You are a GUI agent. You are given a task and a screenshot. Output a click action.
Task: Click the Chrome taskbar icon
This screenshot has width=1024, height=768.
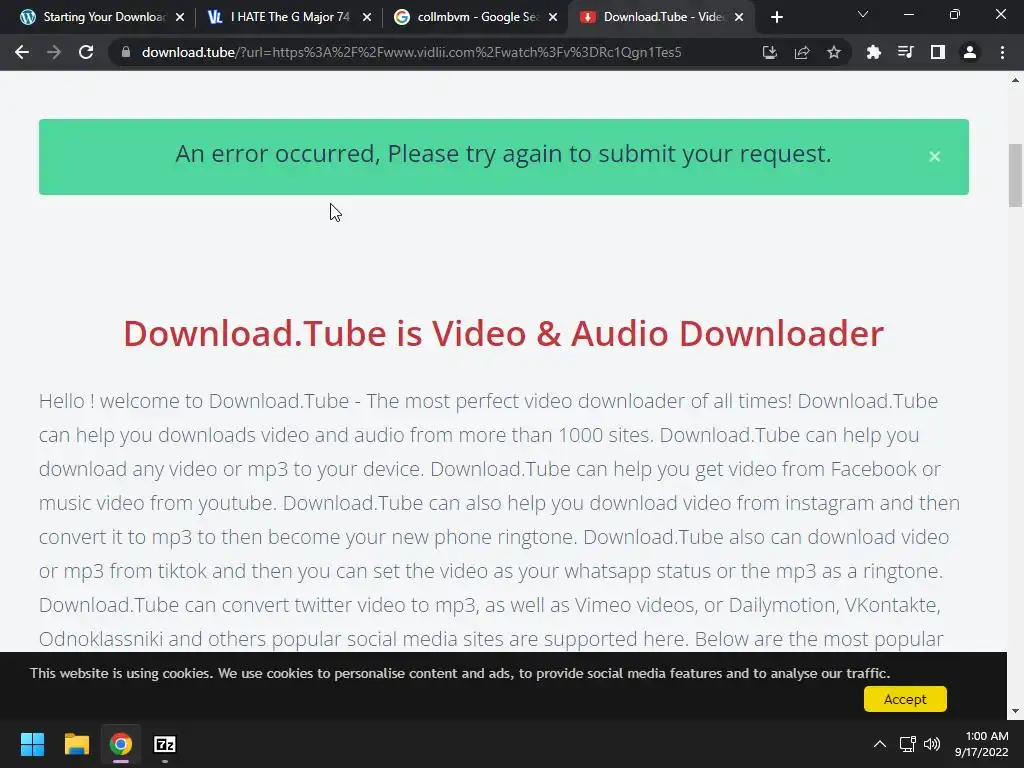pyautogui.click(x=120, y=744)
